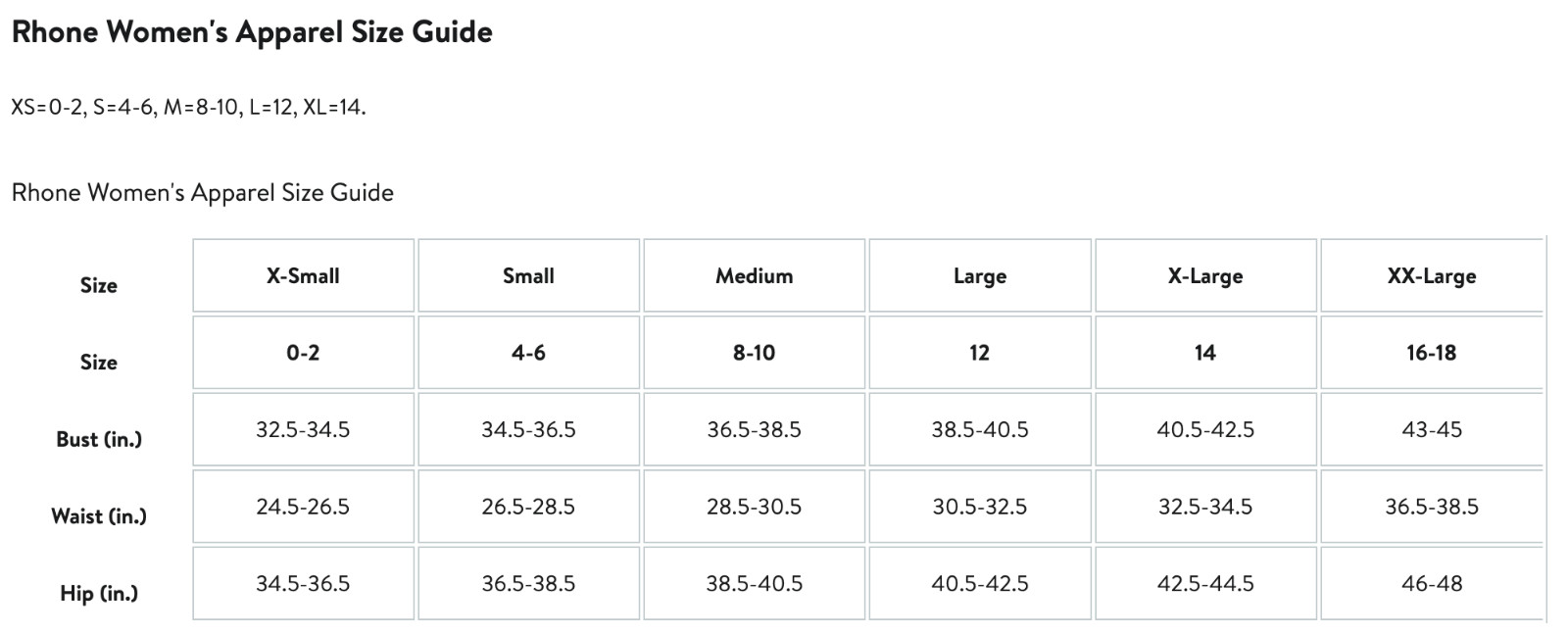Click the Waist (in.) row label
Viewport: 1568px width, 634px height.
point(99,516)
